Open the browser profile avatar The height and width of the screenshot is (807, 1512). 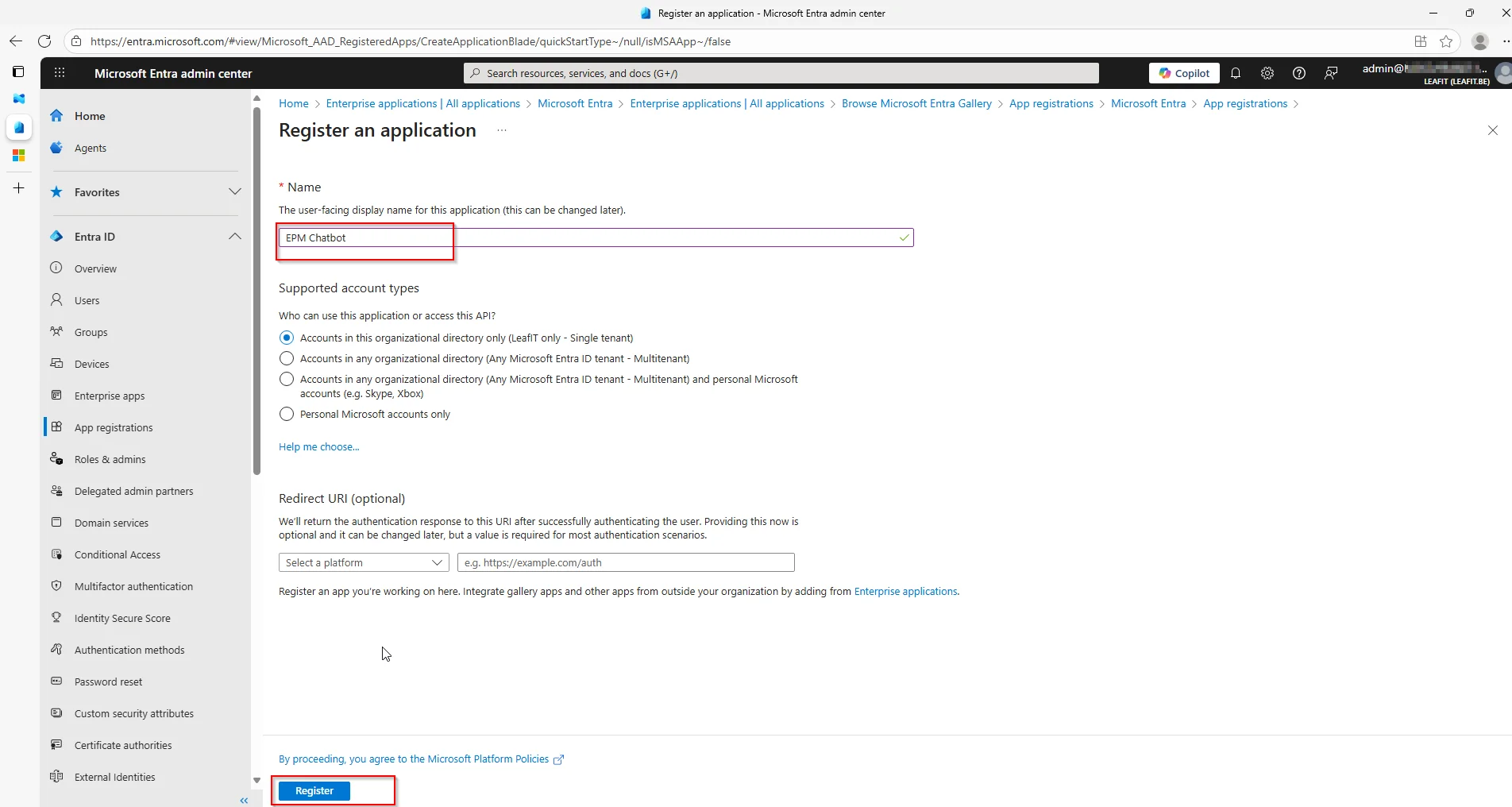pos(1480,41)
